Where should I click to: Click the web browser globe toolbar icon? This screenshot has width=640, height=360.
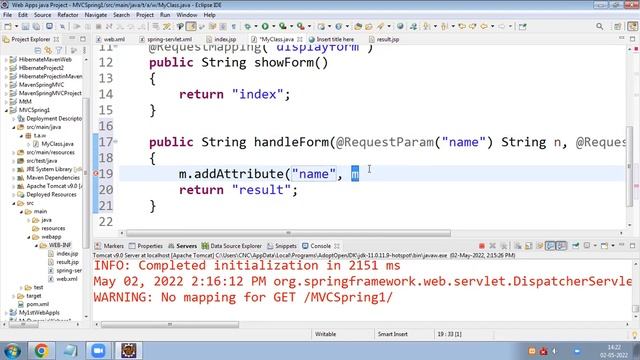(x=400, y=27)
